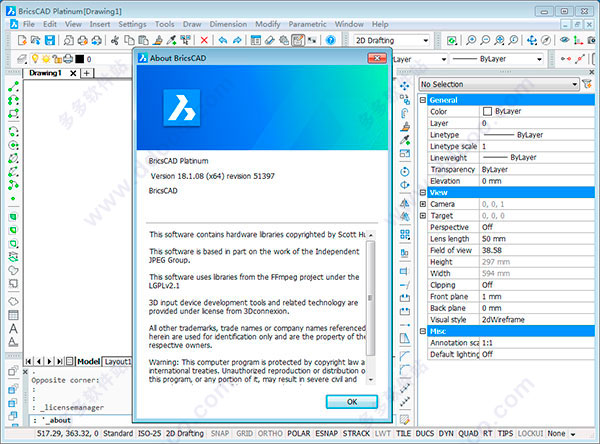
Task: Click the Array tool in modify toolbar
Action: (x=404, y=234)
